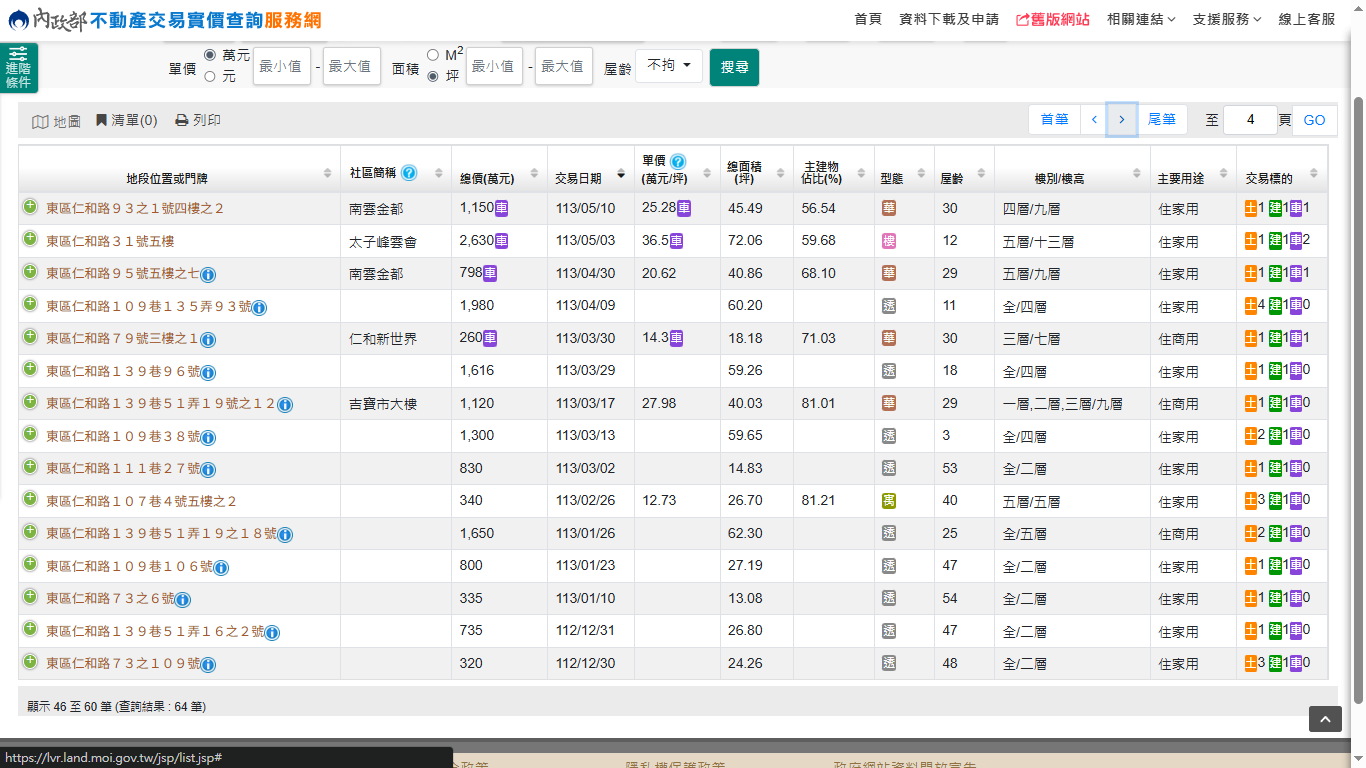Click info icon for 東區仁和路９５號五樓之七
1366x768 pixels.
pyautogui.click(x=208, y=274)
